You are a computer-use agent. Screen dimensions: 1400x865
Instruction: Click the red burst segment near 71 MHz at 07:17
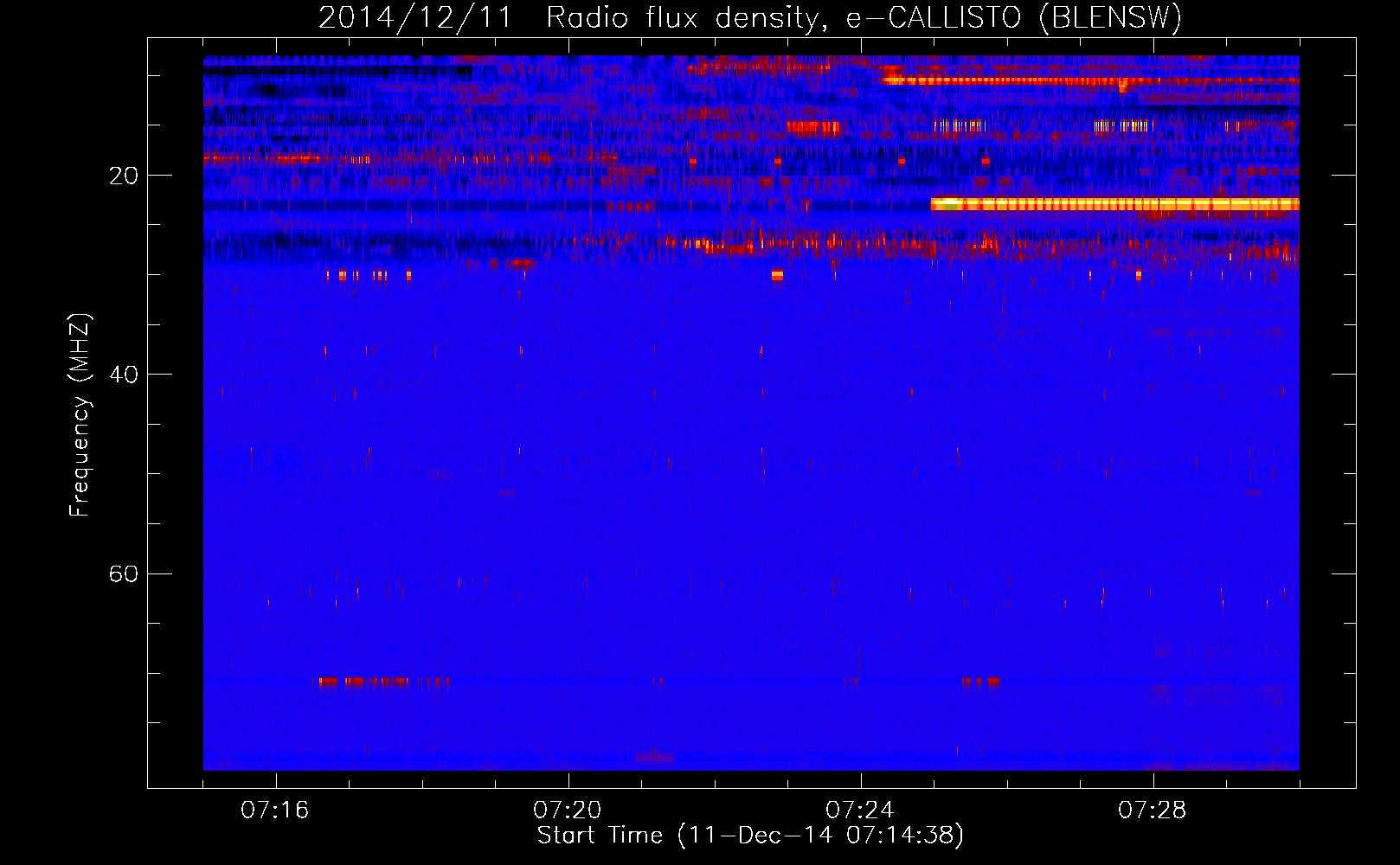point(364,682)
